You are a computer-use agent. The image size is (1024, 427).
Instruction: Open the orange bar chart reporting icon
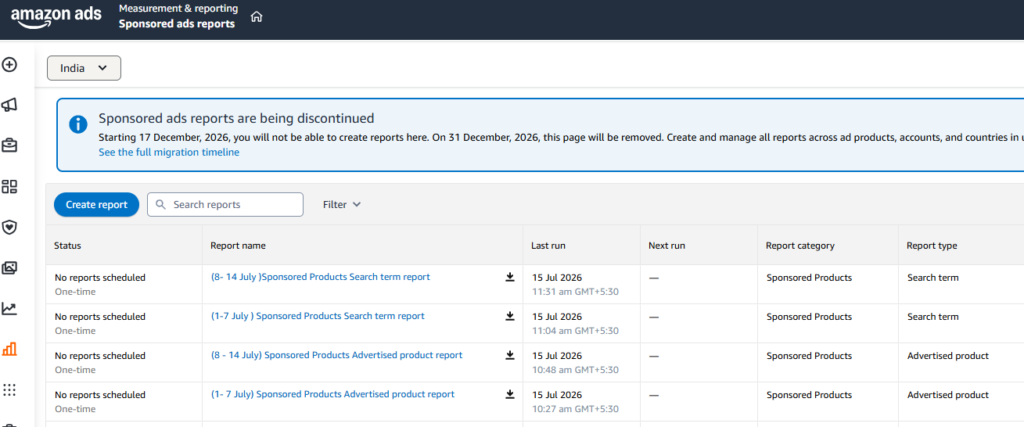[x=9, y=349]
